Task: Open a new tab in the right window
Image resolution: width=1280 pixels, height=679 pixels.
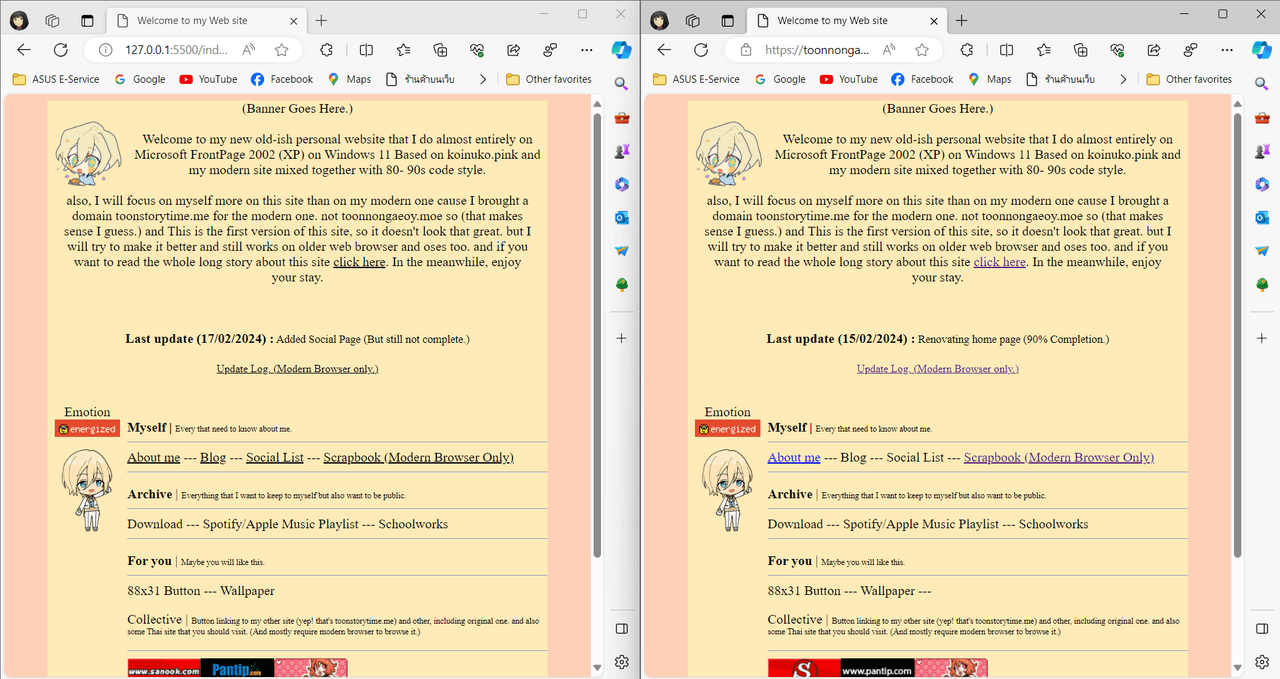Action: (x=961, y=20)
